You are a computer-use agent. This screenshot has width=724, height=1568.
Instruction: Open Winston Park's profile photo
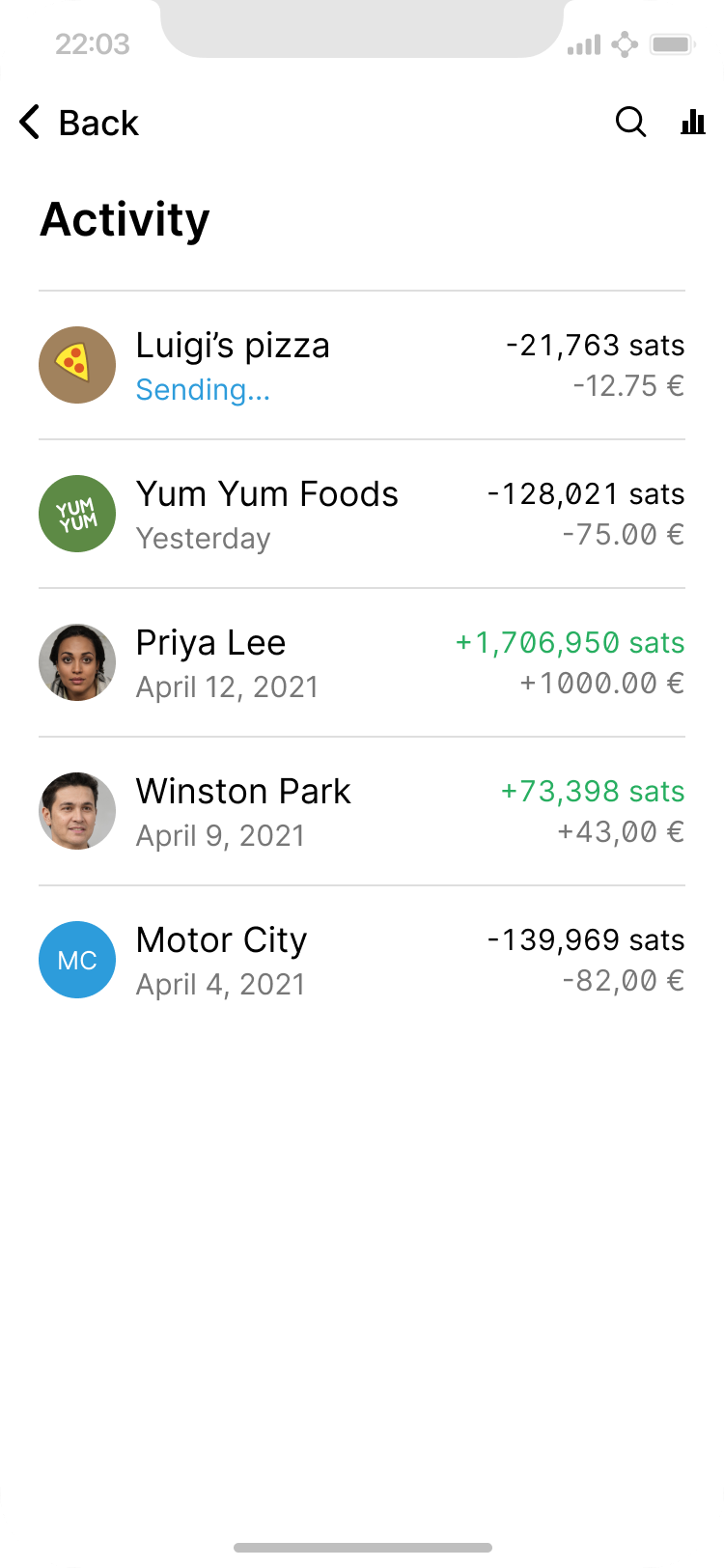pos(77,811)
